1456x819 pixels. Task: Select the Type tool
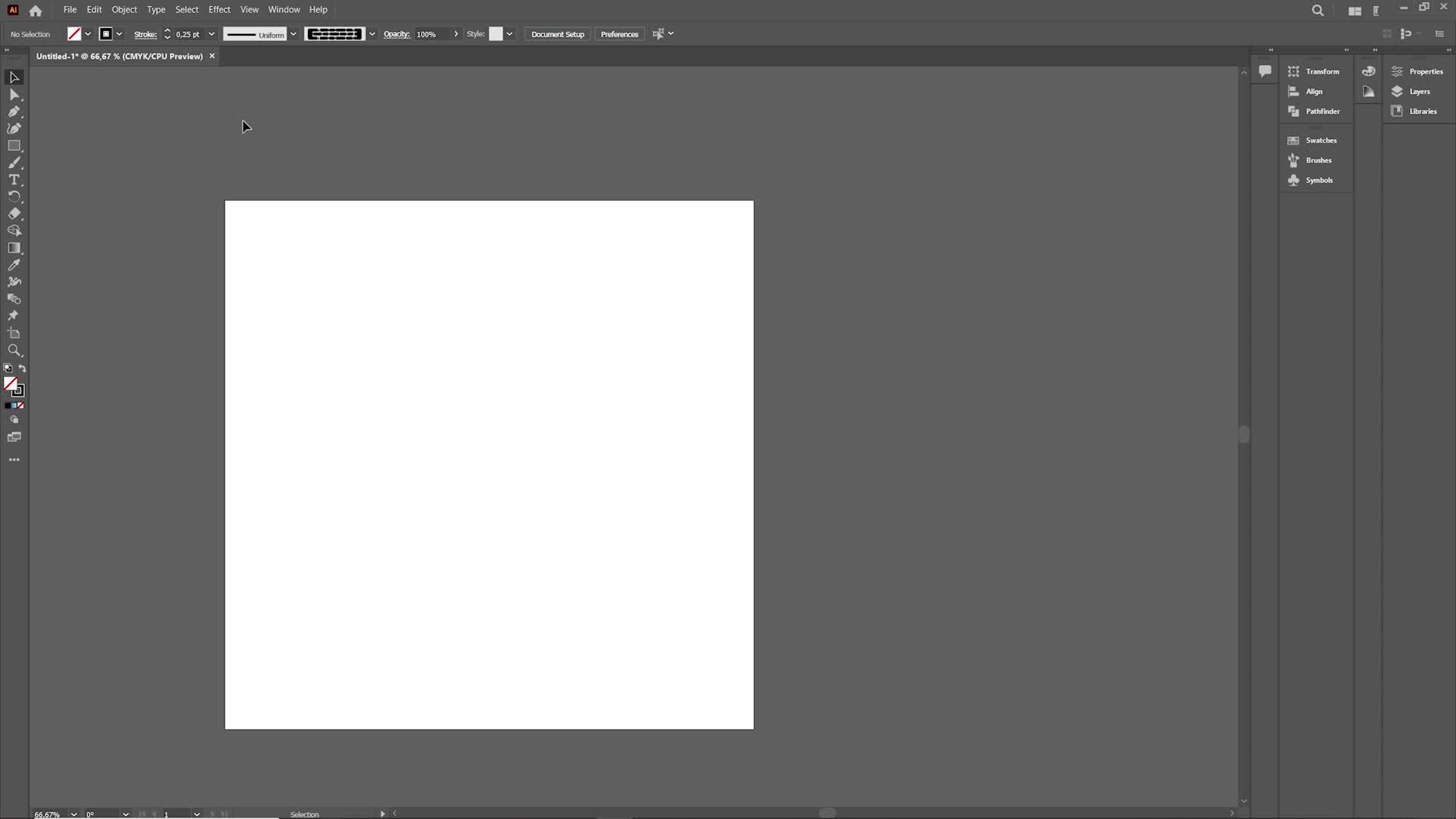tap(14, 180)
